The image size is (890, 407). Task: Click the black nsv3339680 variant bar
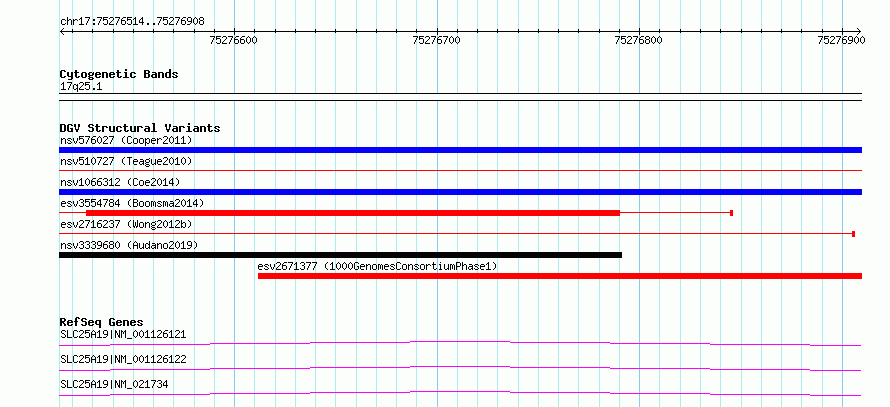341,255
